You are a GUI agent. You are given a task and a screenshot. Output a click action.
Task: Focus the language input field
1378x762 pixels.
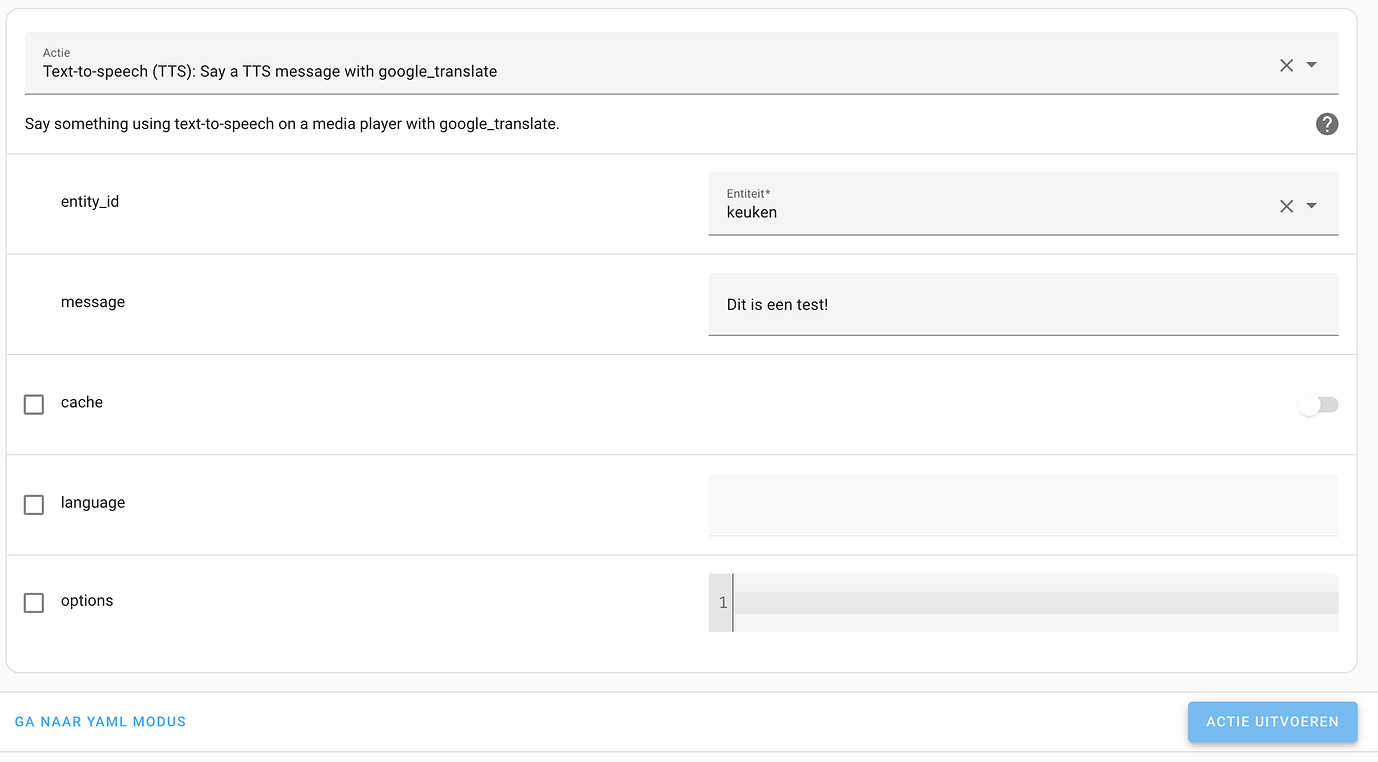coord(1022,504)
